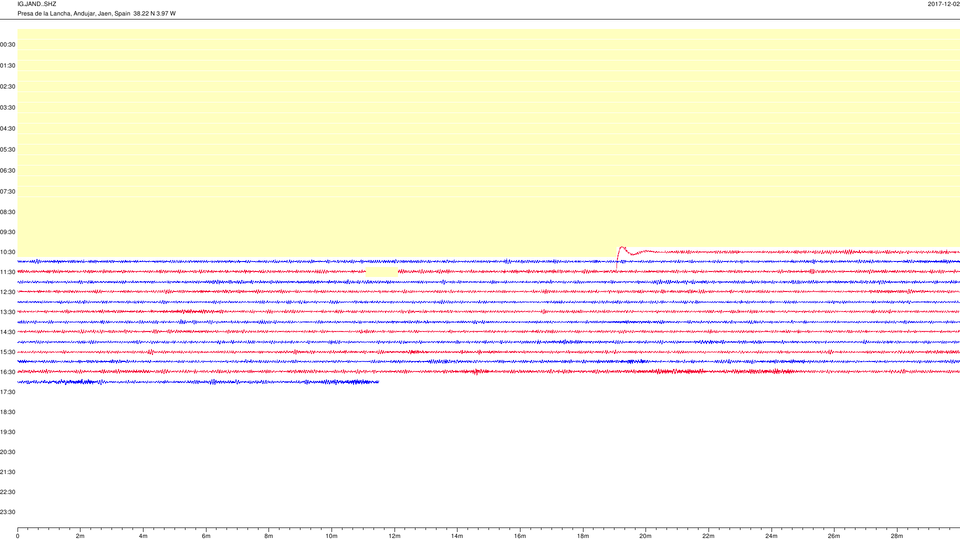Select the 20:30 time label
Screen dimensions: 960x540
pyautogui.click(x=8, y=452)
